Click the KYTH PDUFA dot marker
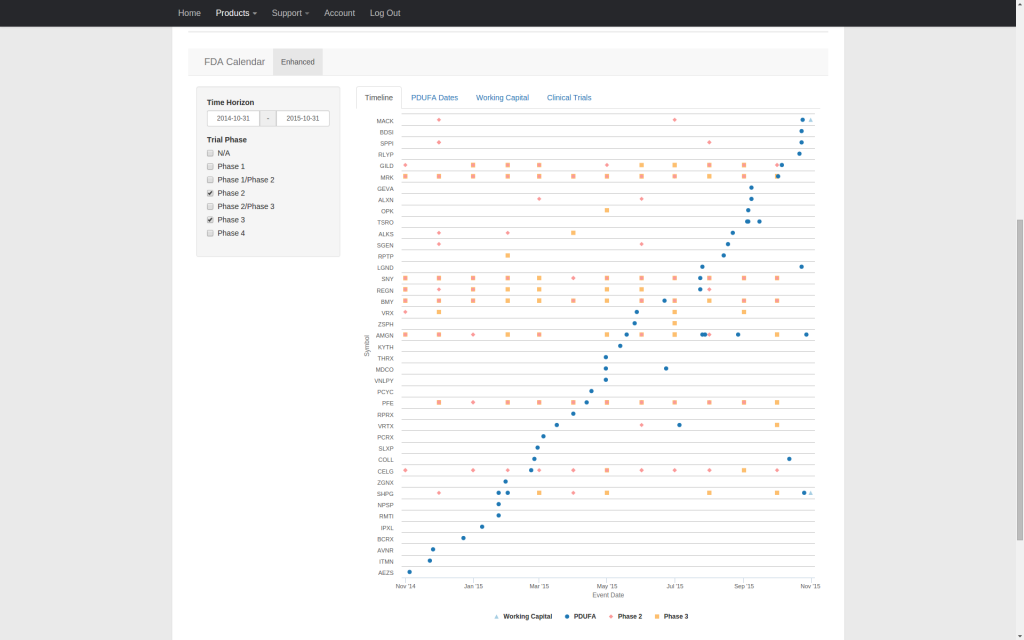1024x640 pixels. tap(620, 346)
